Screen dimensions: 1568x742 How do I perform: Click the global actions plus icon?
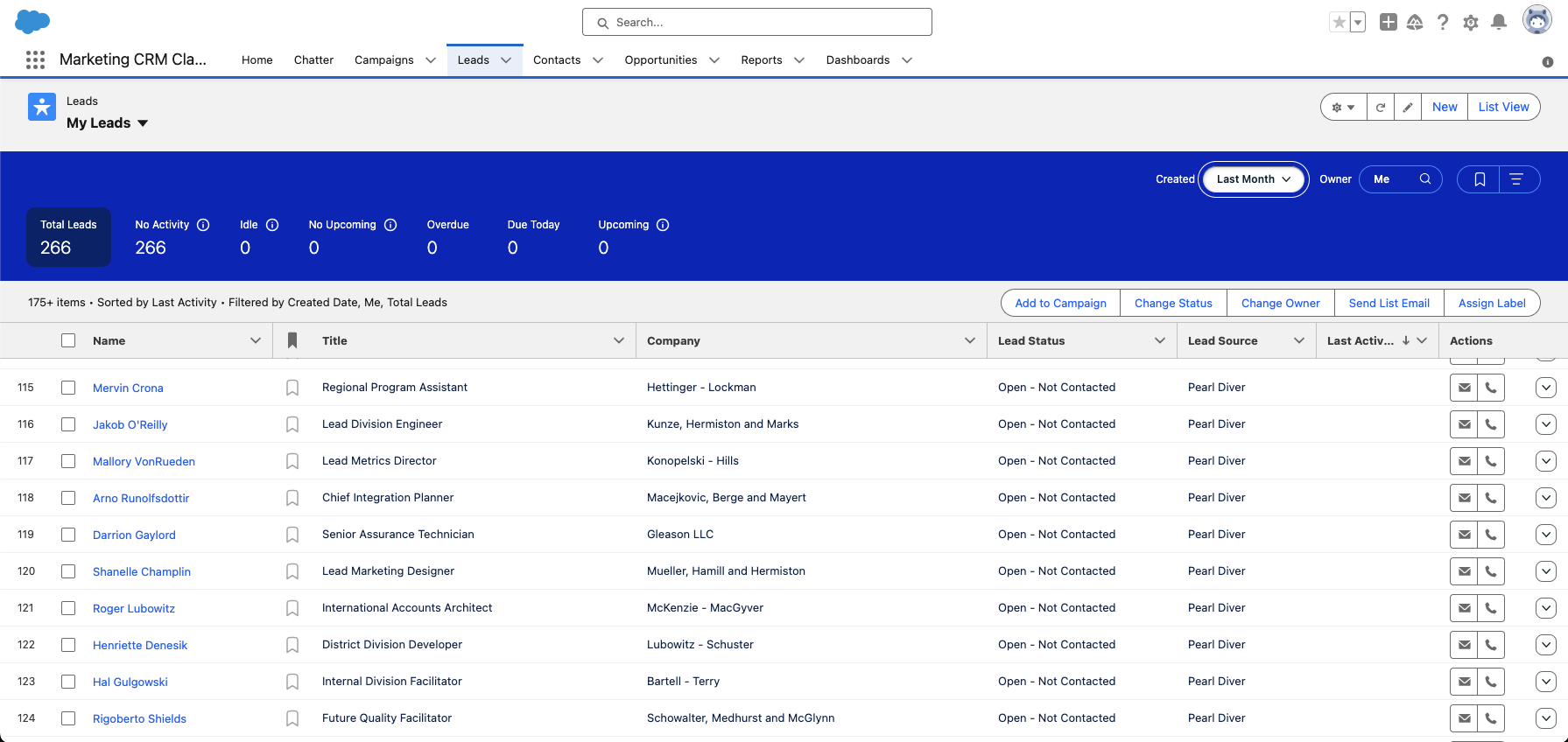1388,22
